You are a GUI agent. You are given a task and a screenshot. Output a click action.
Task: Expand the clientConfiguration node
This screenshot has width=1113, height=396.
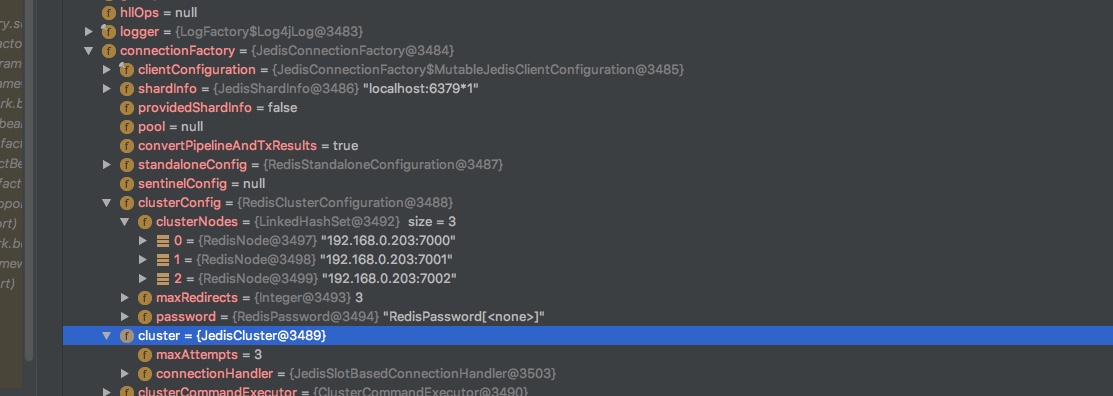click(x=106, y=70)
